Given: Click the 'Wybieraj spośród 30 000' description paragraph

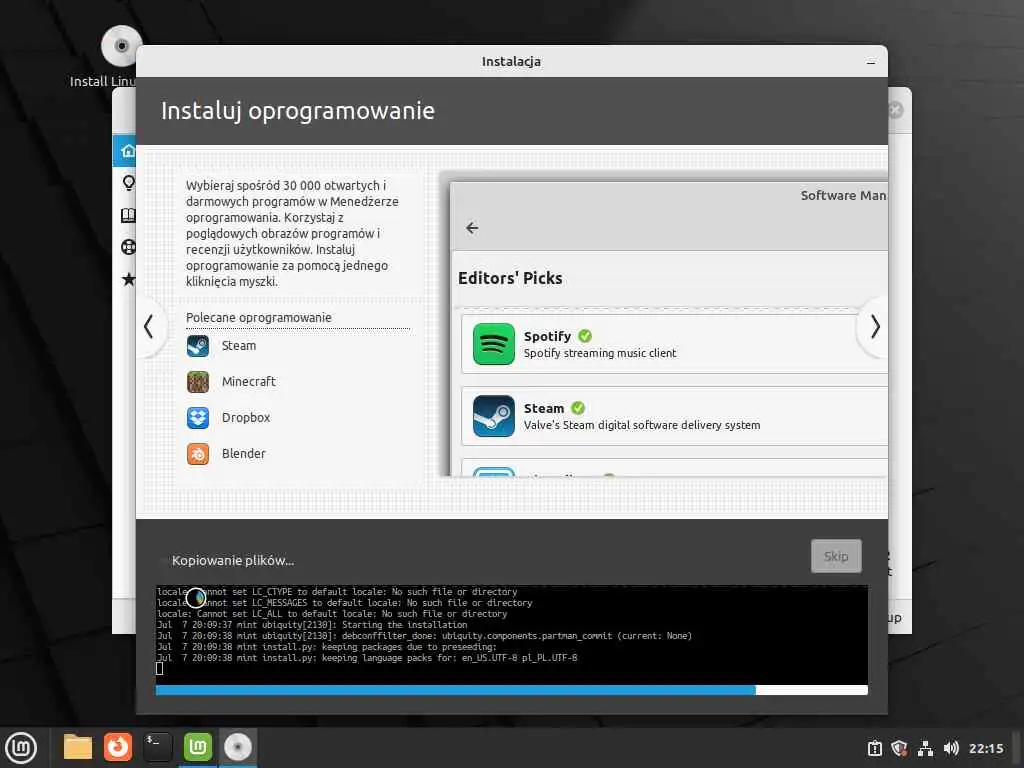Looking at the screenshot, I should [x=292, y=233].
